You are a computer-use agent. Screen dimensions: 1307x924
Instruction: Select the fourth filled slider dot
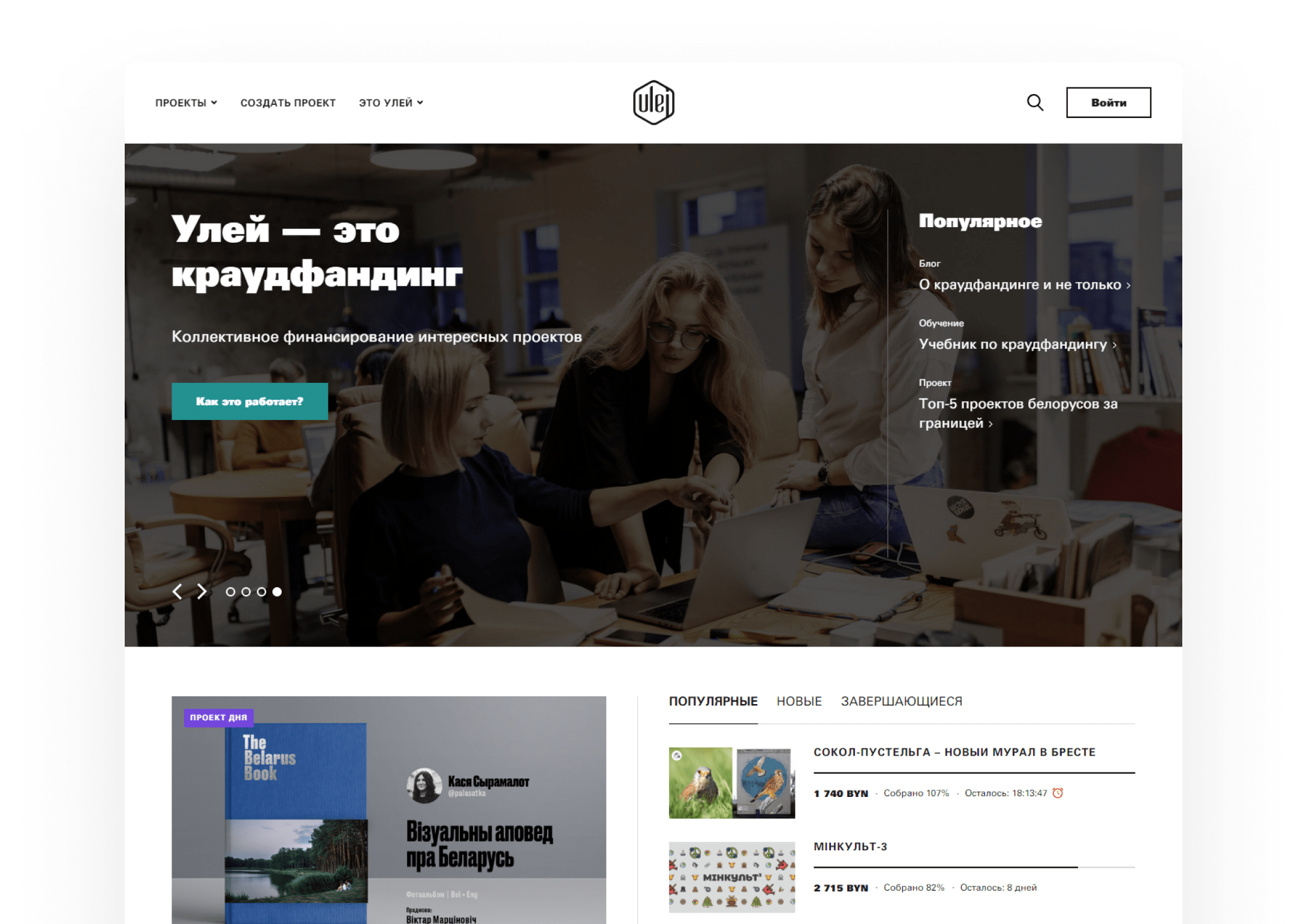click(277, 591)
